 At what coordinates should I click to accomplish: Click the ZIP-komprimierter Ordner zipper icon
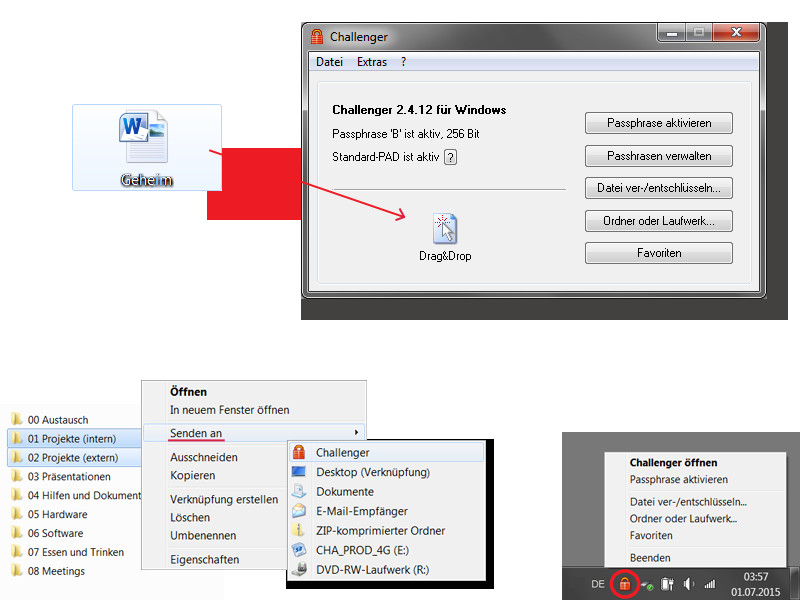(299, 530)
